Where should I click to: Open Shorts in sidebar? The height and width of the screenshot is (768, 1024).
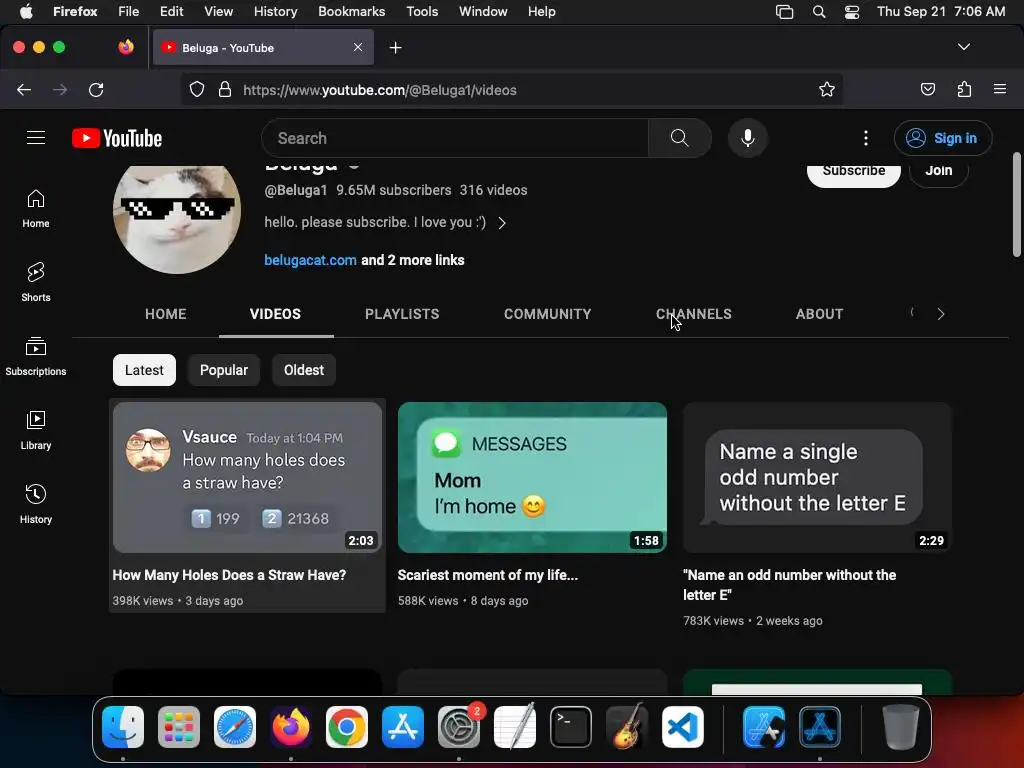[x=36, y=282]
